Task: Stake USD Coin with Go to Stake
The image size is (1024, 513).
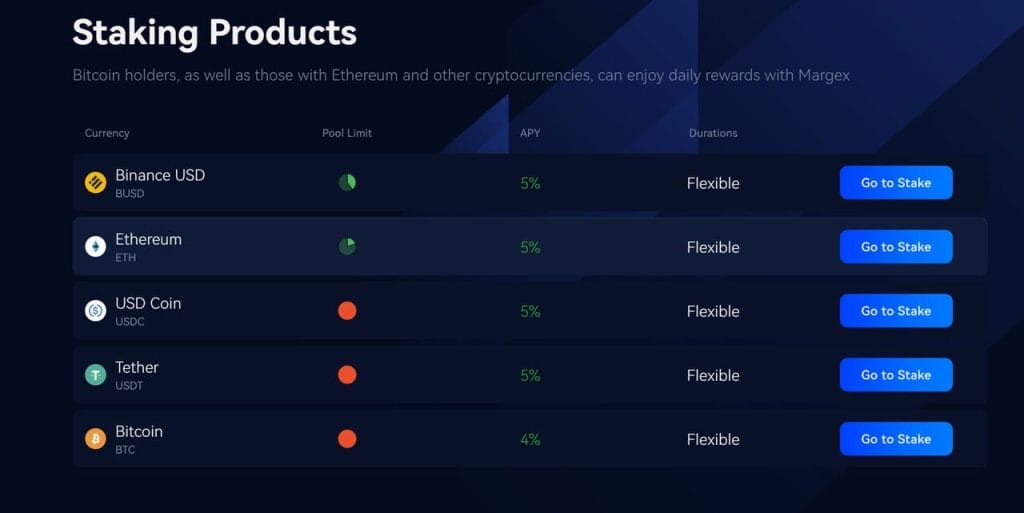Action: tap(895, 311)
